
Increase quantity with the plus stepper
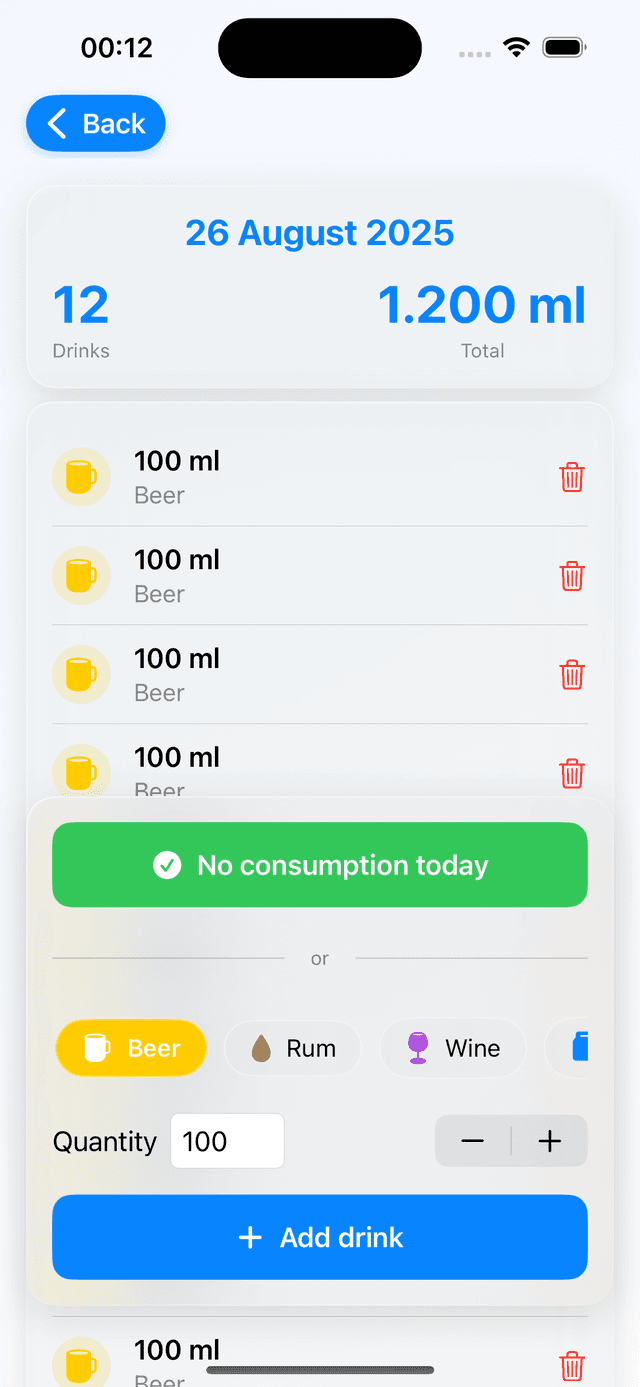pos(548,1141)
